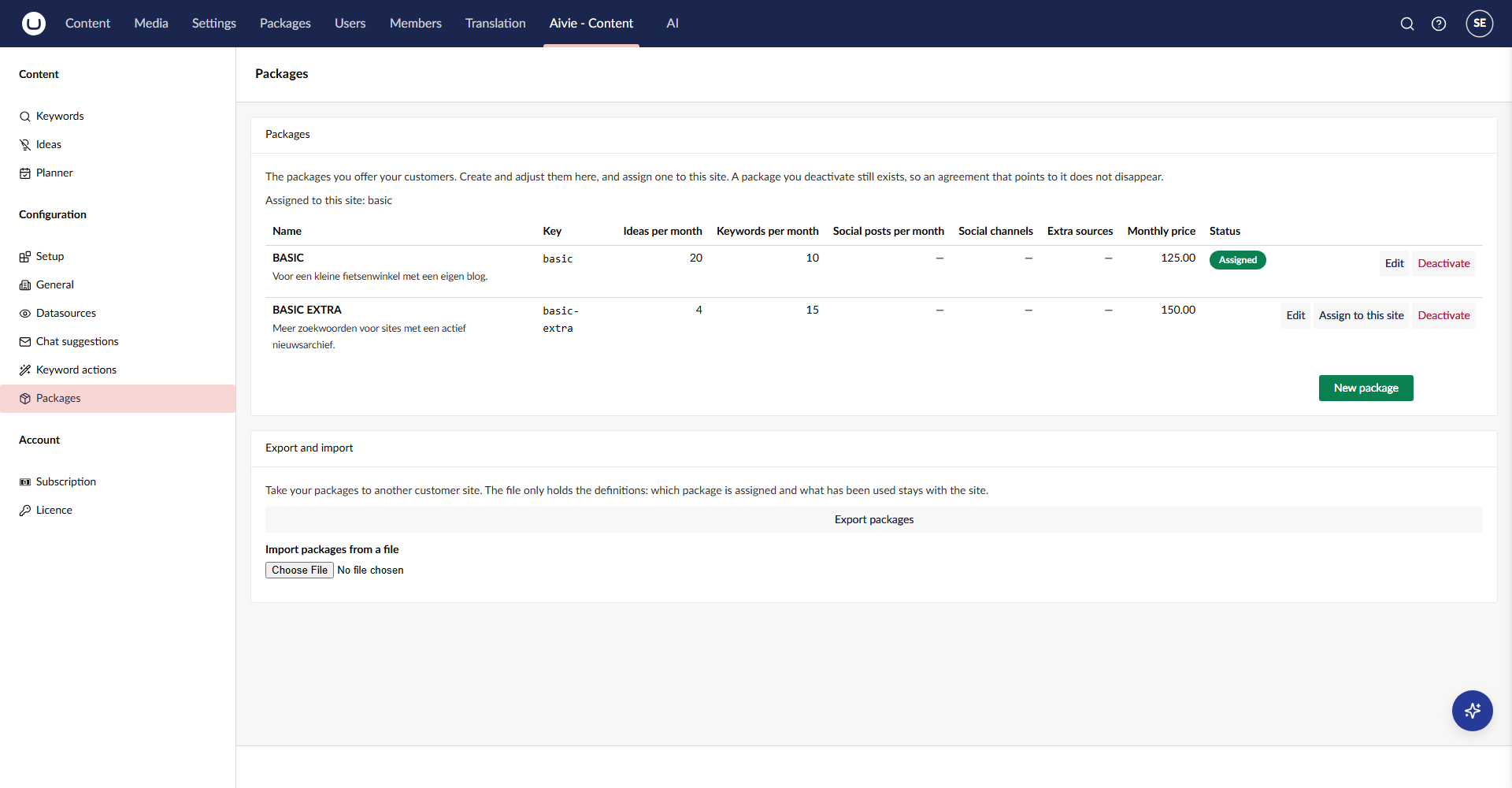
Task: Click the basic-extra key value
Action: 561,319
